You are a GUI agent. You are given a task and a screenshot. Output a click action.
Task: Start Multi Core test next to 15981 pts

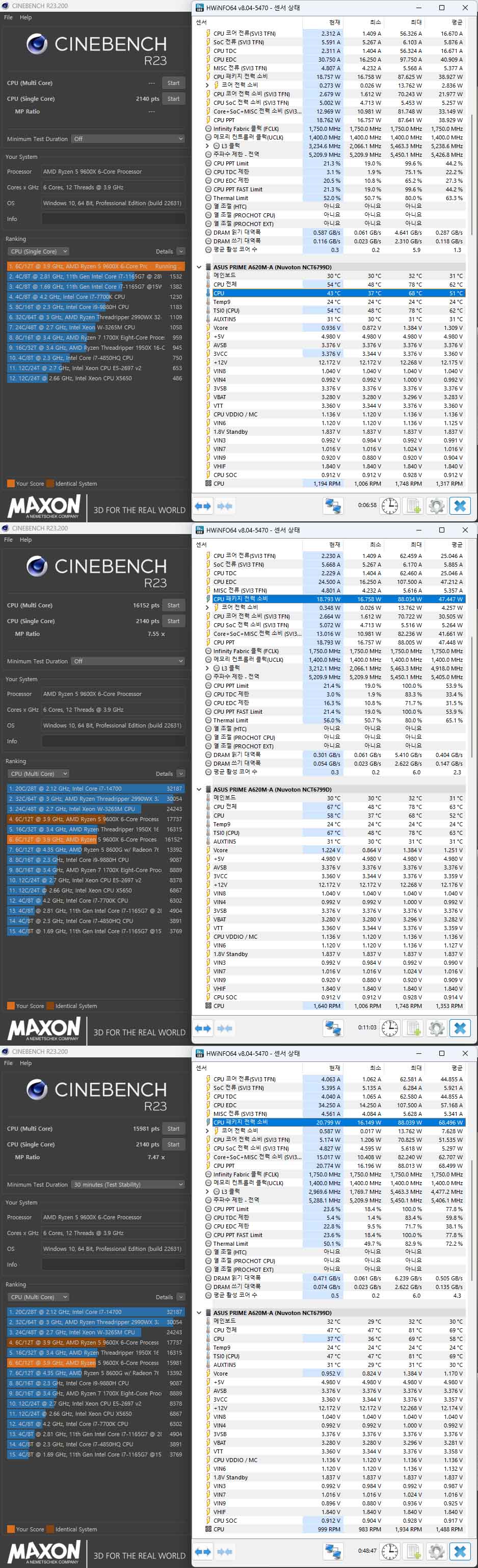click(174, 1129)
